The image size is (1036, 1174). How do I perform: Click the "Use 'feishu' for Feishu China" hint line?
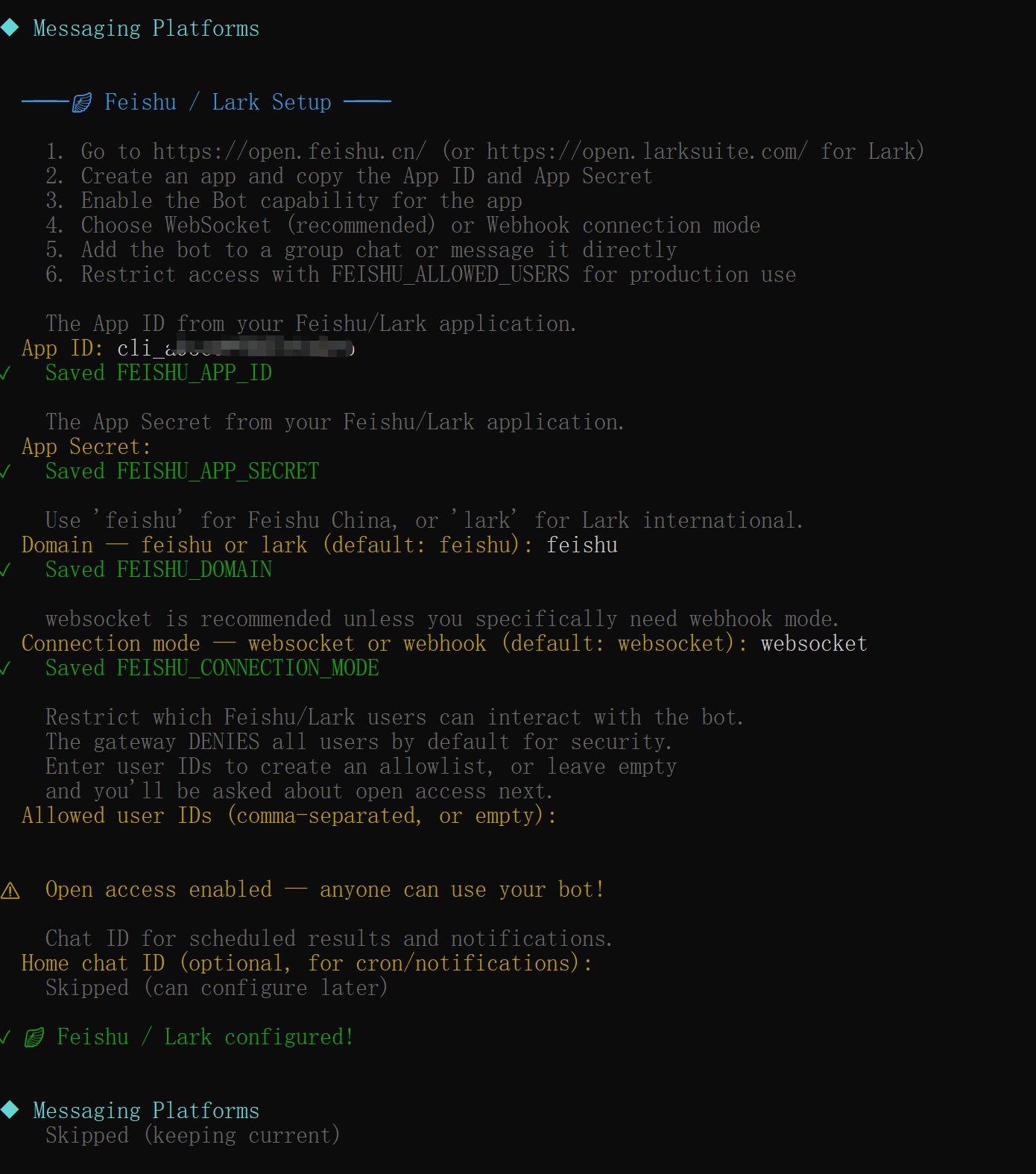[x=424, y=520]
